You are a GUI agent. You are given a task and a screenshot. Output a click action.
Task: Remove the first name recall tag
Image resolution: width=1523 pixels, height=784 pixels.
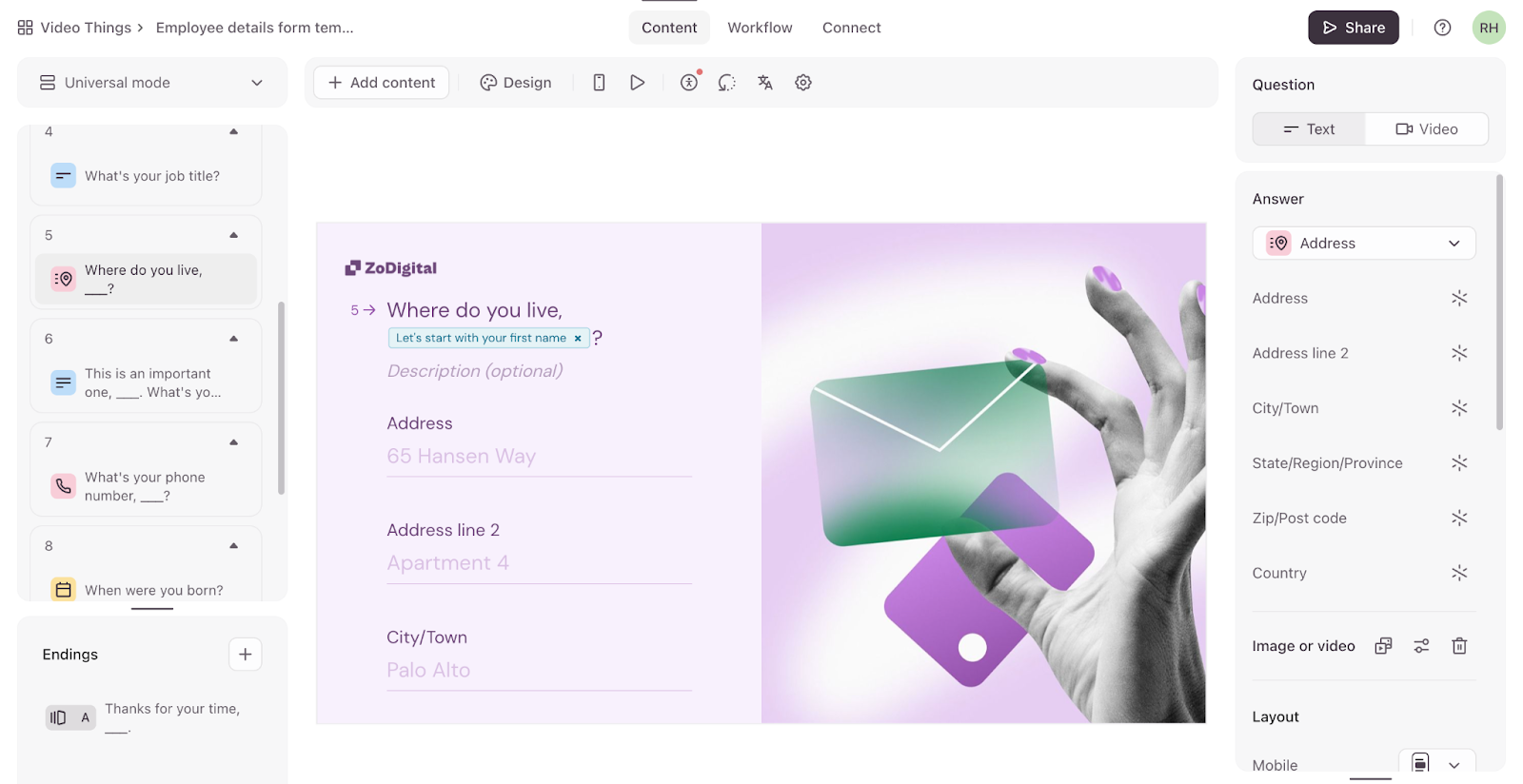point(578,339)
